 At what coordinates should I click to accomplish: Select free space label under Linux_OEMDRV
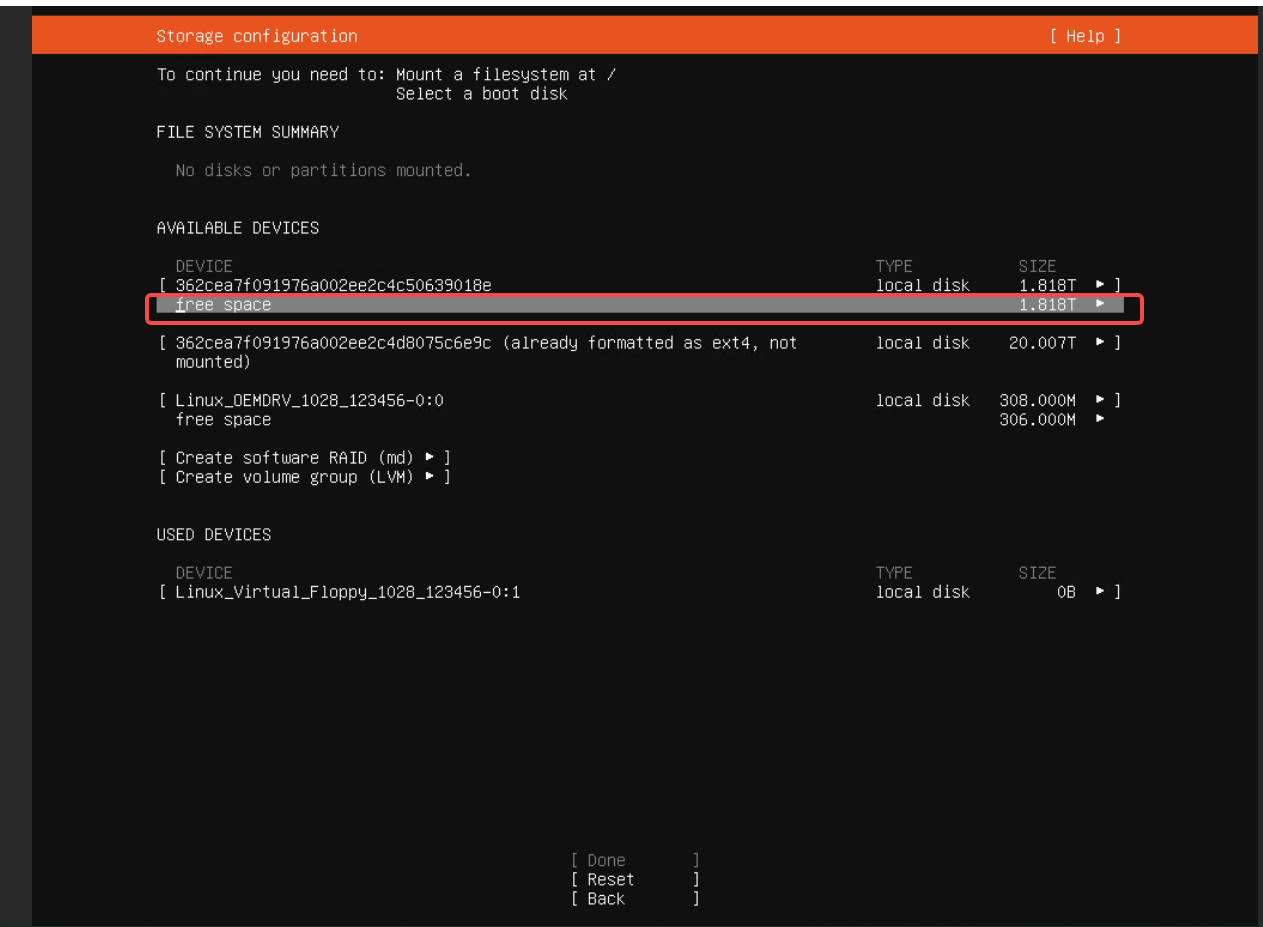coord(223,420)
